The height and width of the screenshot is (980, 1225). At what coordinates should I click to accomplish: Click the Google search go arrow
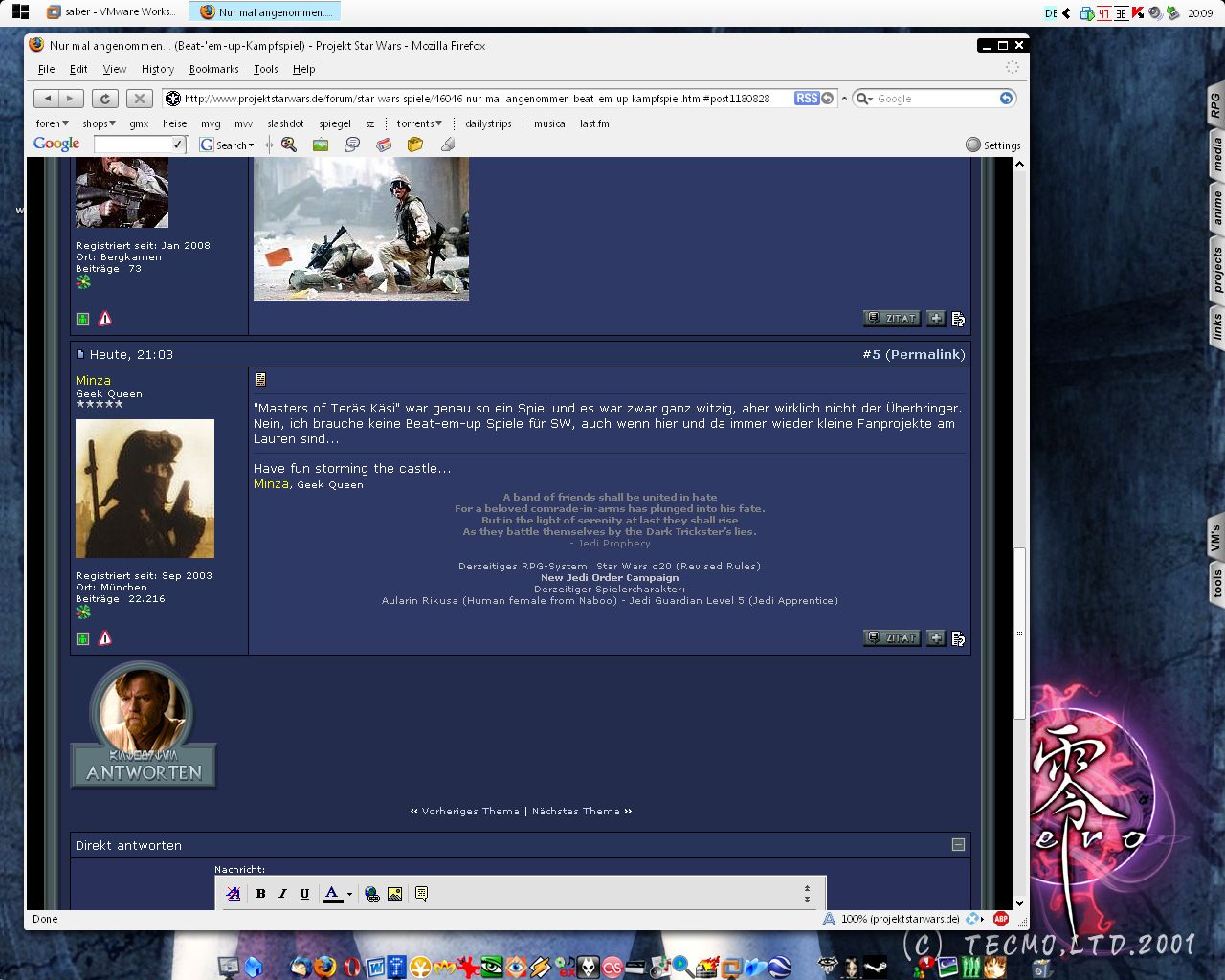[x=1006, y=99]
